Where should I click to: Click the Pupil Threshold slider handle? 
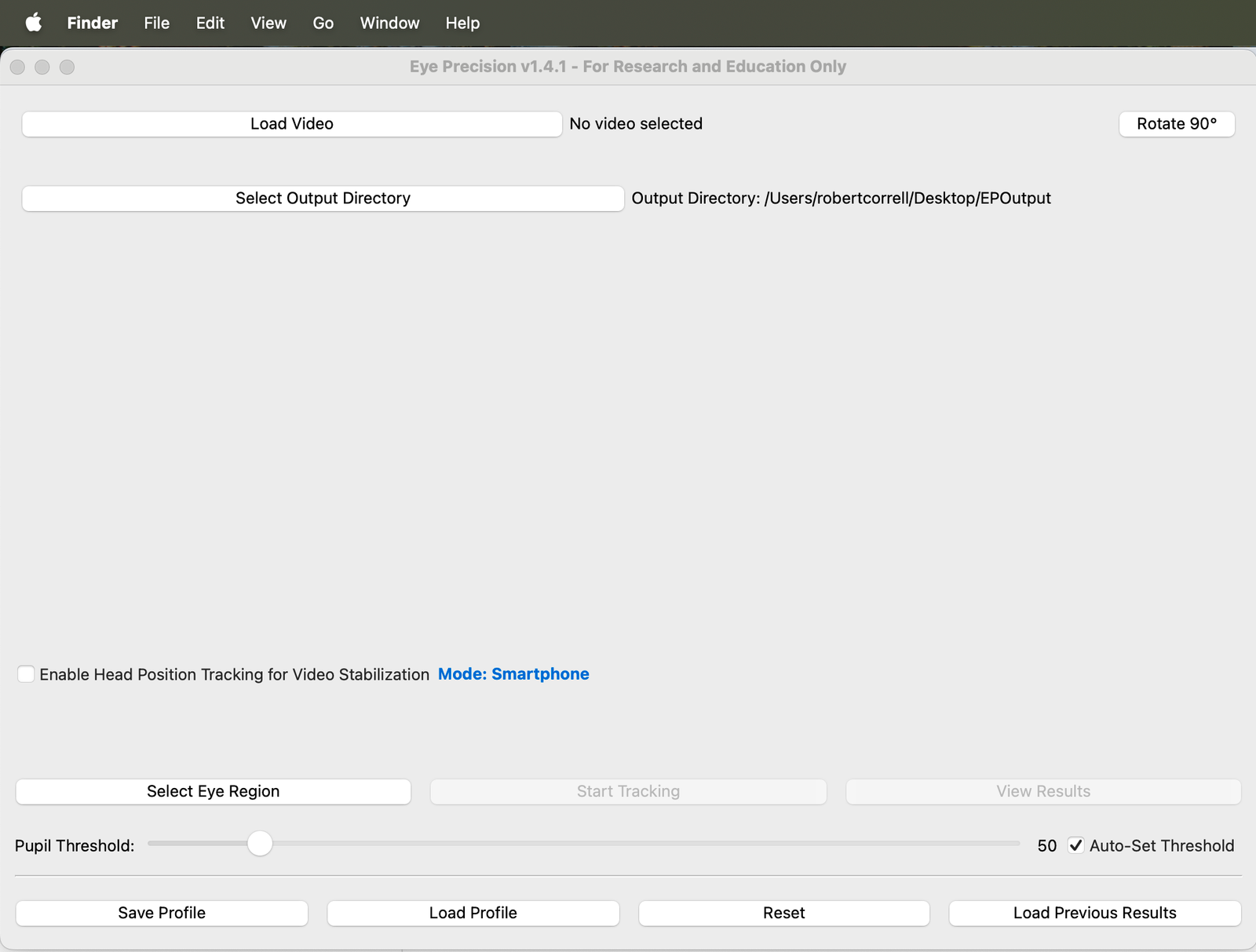tap(260, 844)
